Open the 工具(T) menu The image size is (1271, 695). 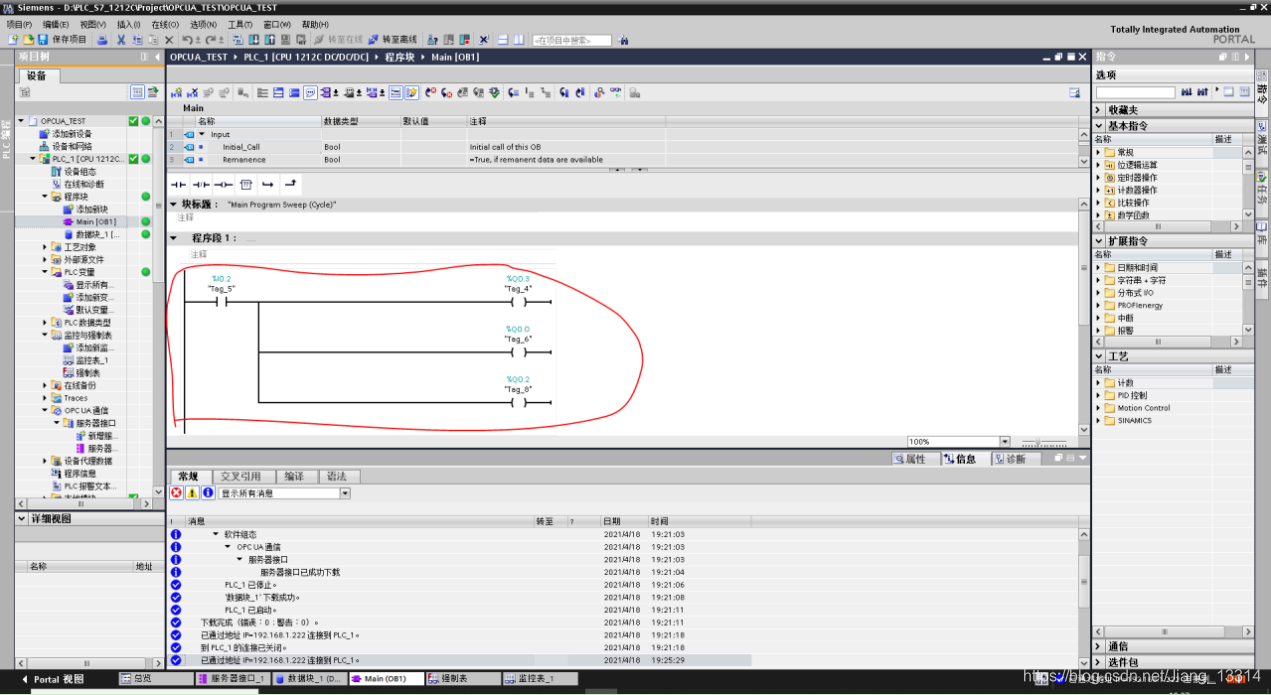click(x=240, y=24)
